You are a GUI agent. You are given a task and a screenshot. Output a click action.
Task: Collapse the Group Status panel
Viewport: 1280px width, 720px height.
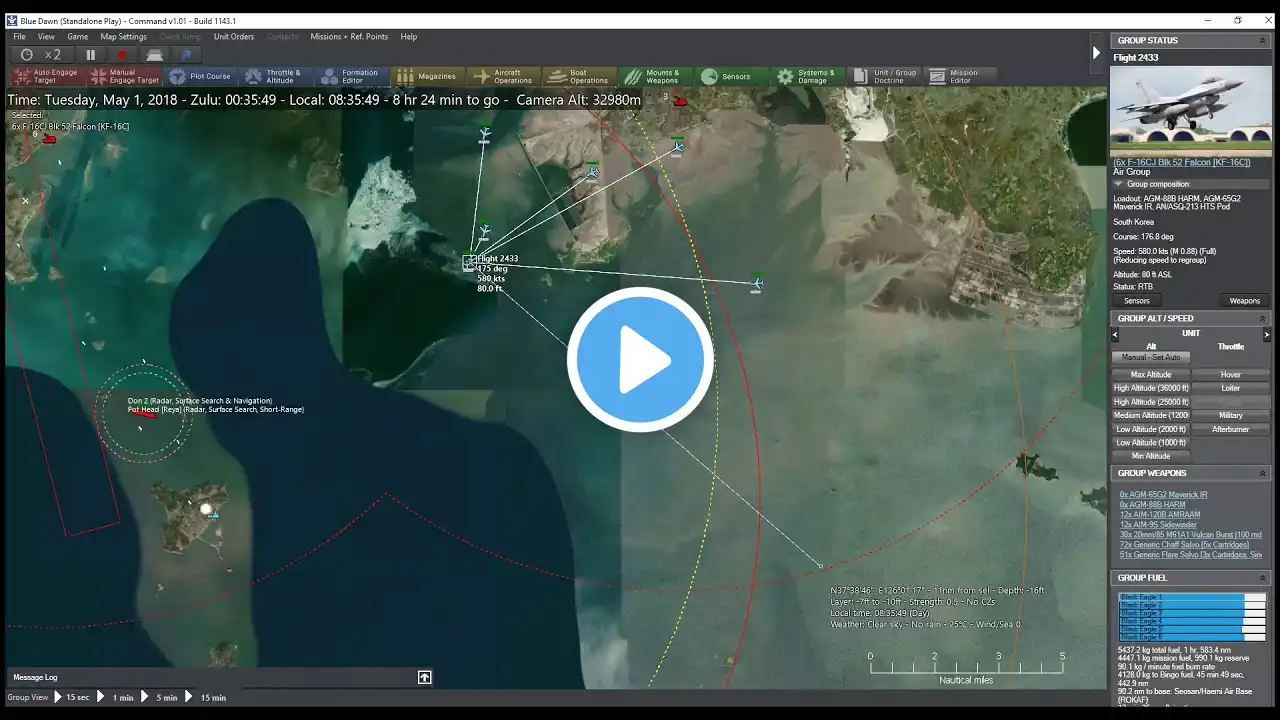tap(1262, 40)
